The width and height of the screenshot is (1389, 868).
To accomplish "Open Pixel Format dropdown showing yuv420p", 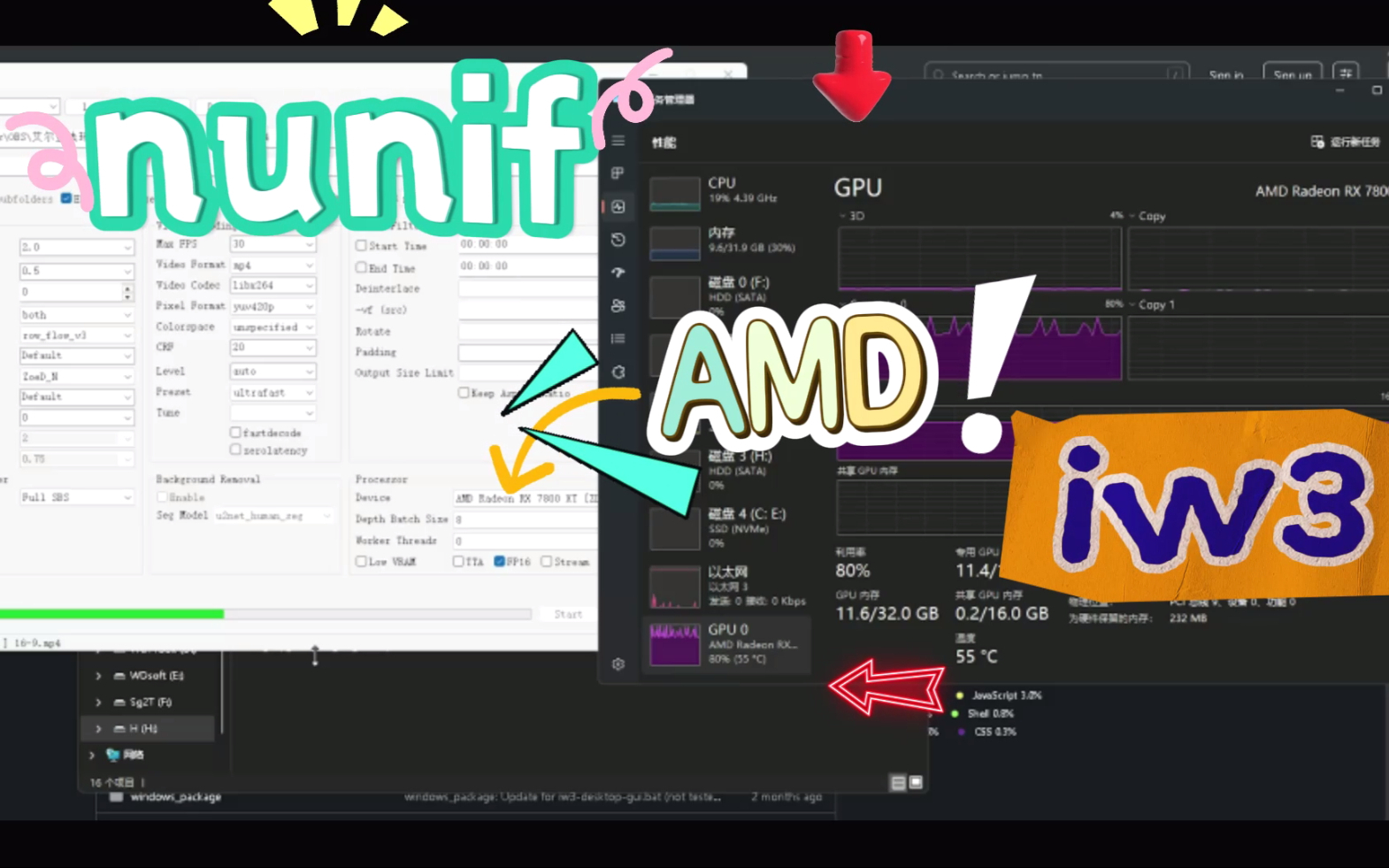I will tap(272, 306).
